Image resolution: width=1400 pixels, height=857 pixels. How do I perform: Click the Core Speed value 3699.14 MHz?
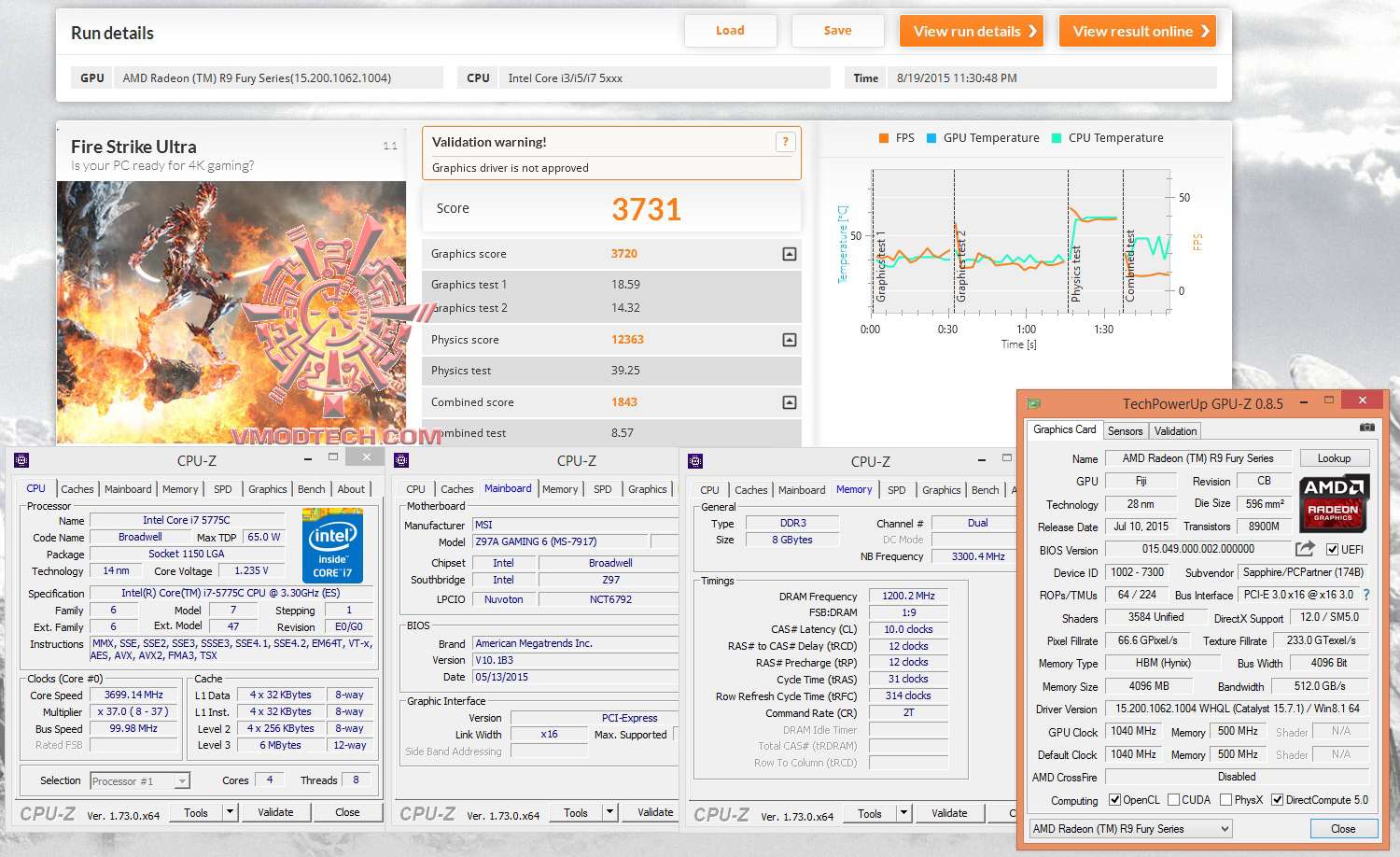[x=133, y=695]
